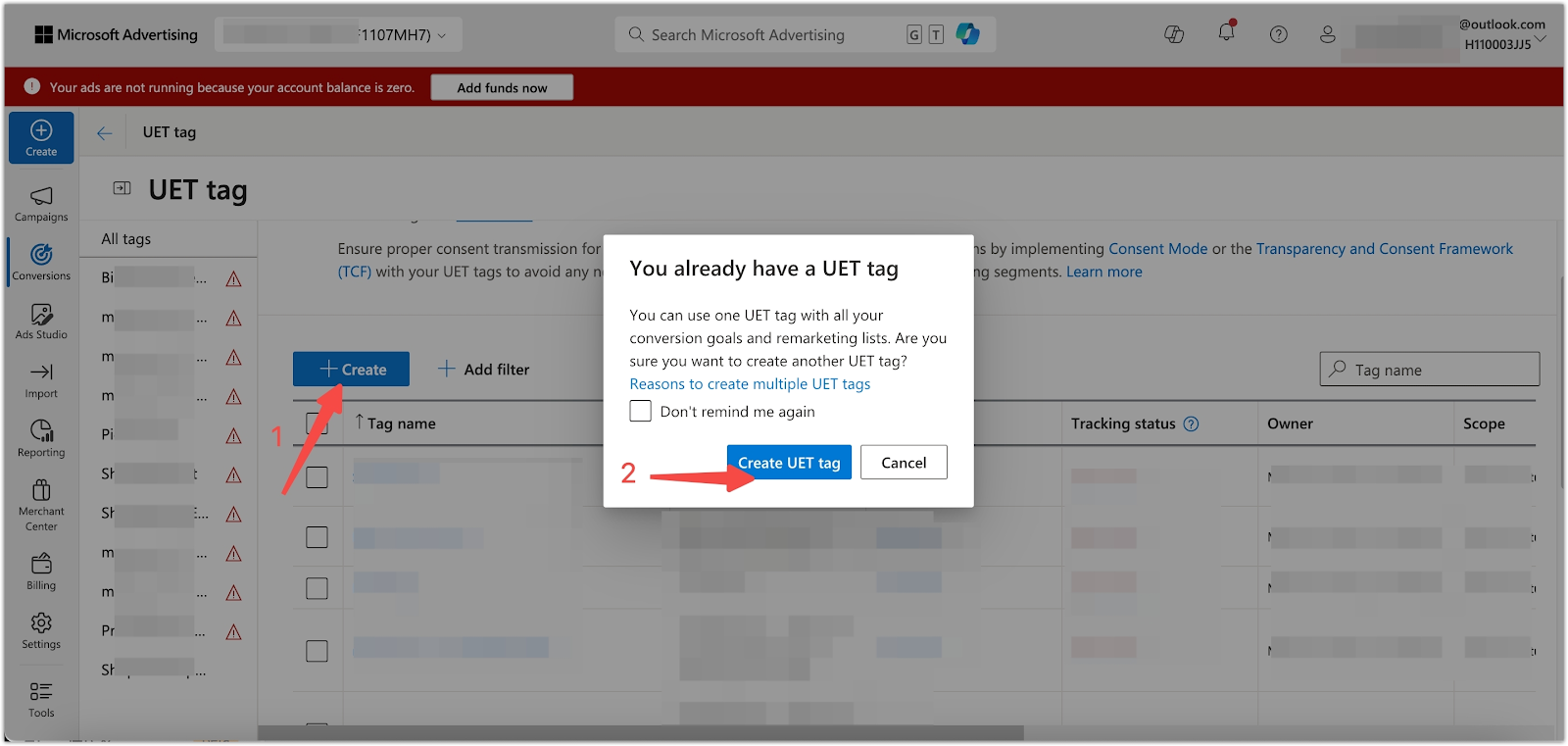
Task: Toggle the select-all checkbox in table header
Action: point(317,423)
